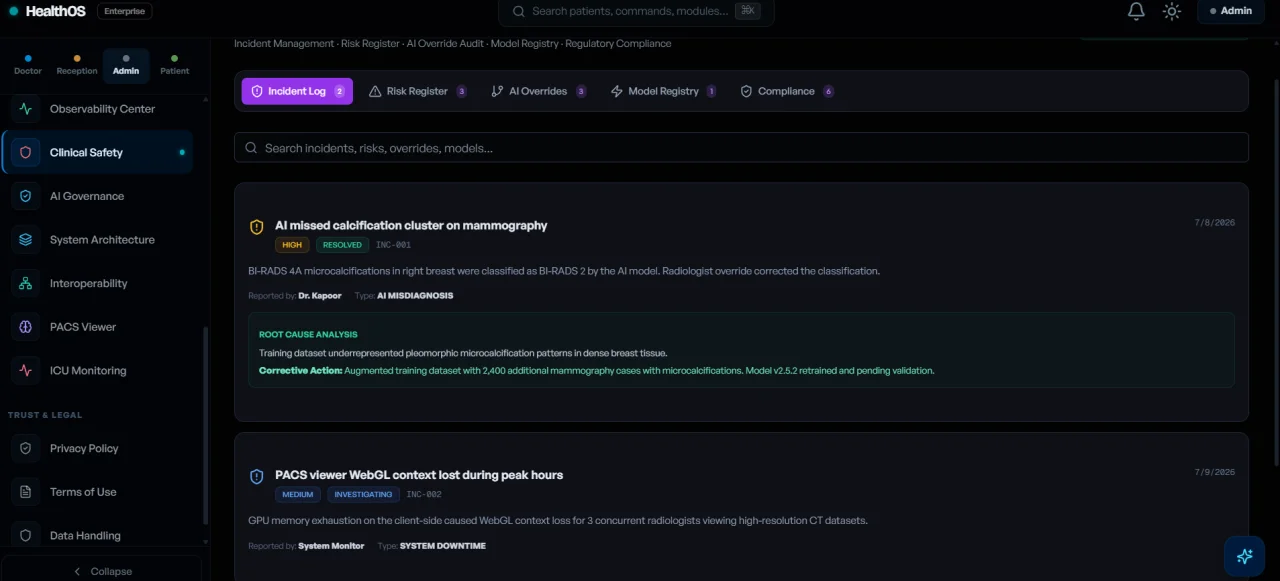This screenshot has height=581, width=1280.
Task: Click the SYSTEM DOWNTIME type label
Action: click(443, 546)
